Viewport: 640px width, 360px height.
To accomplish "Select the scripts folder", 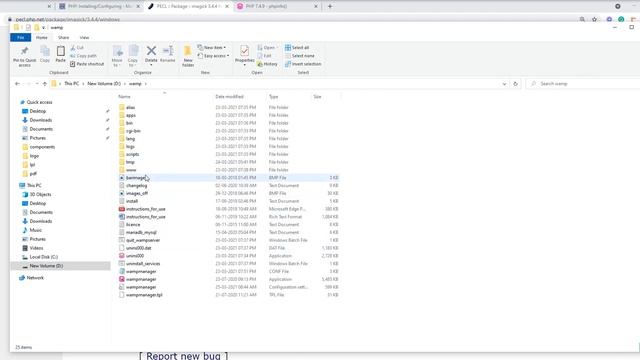I will [x=132, y=154].
